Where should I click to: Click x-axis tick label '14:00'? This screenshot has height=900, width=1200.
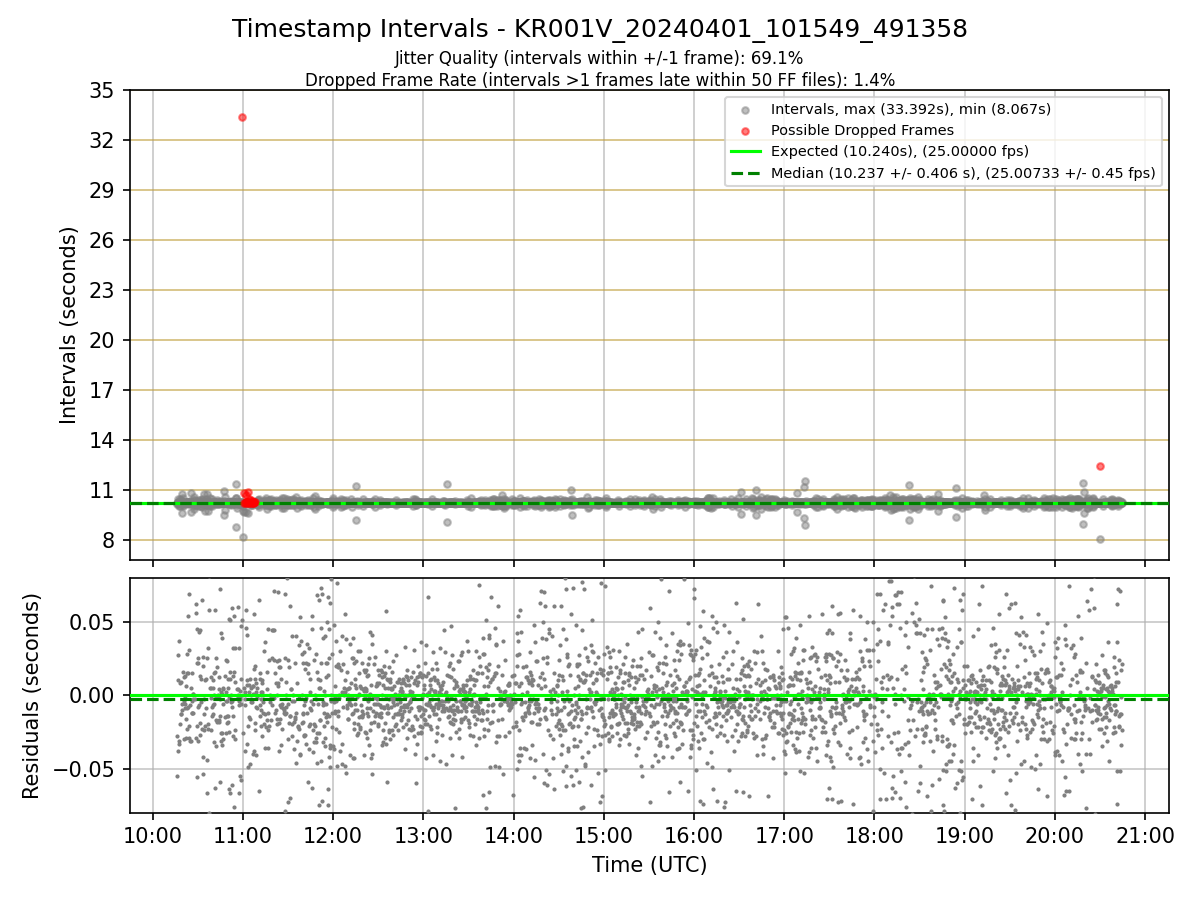pos(514,835)
